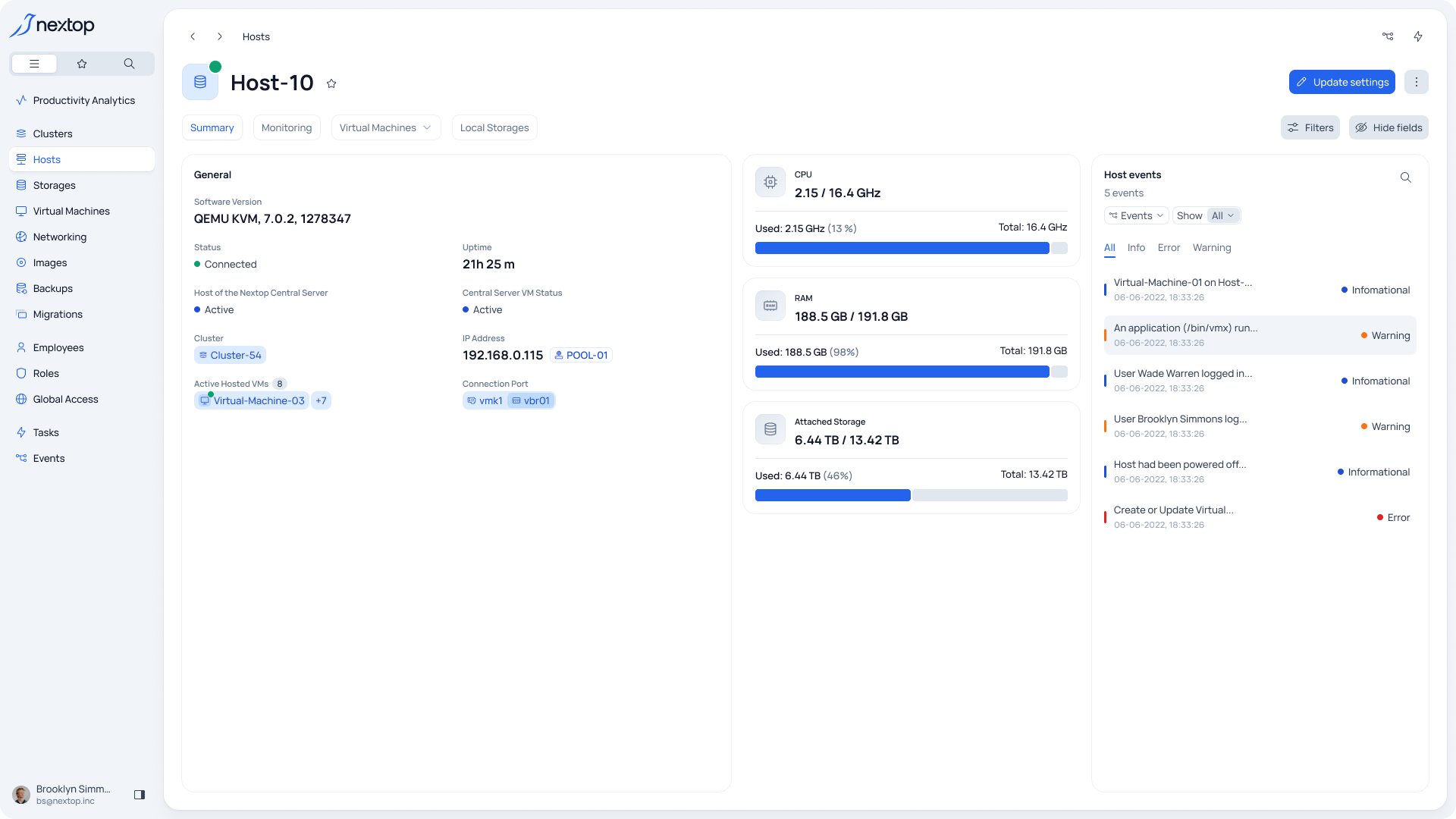
Task: Click the Images sidebar icon
Action: pyautogui.click(x=21, y=262)
